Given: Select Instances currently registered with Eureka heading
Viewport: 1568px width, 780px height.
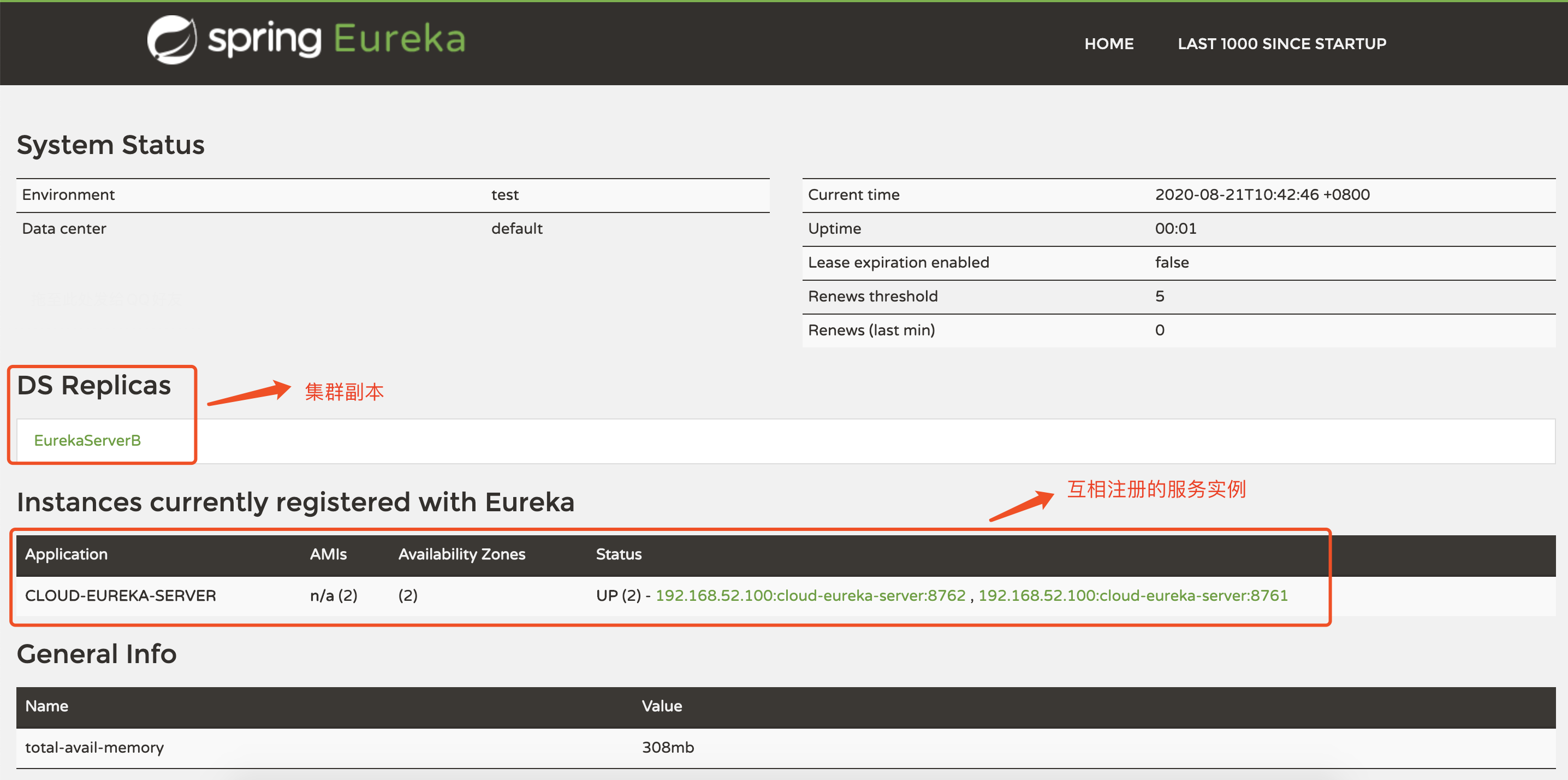Looking at the screenshot, I should 296,503.
